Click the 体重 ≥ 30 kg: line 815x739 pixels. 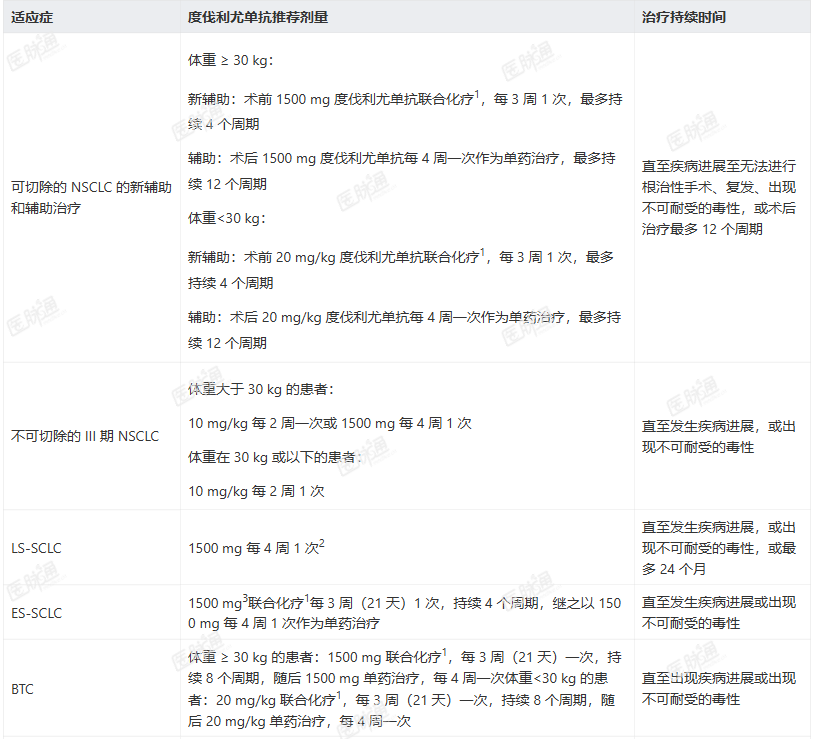pyautogui.click(x=230, y=60)
